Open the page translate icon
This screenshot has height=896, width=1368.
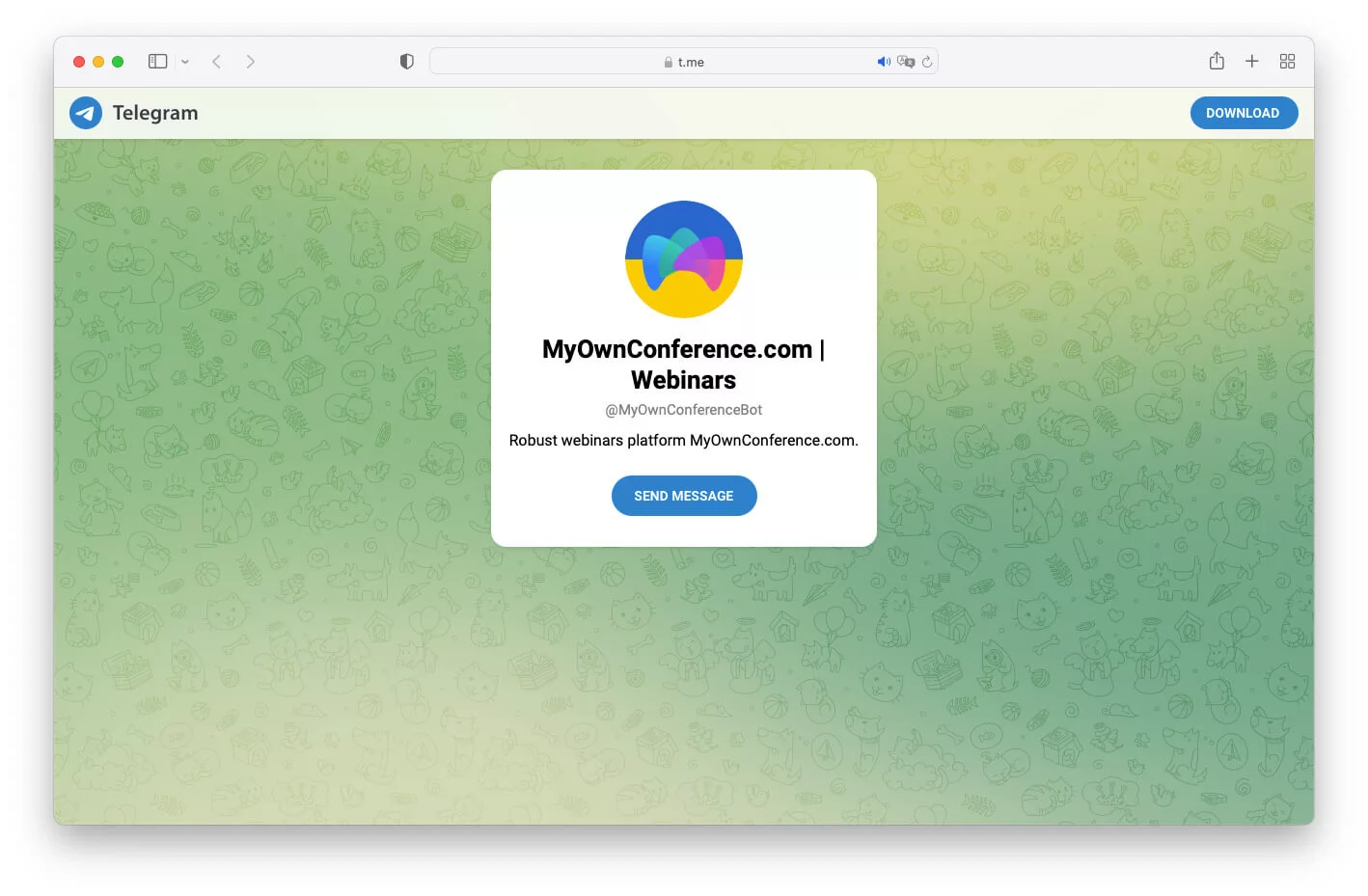pos(905,62)
